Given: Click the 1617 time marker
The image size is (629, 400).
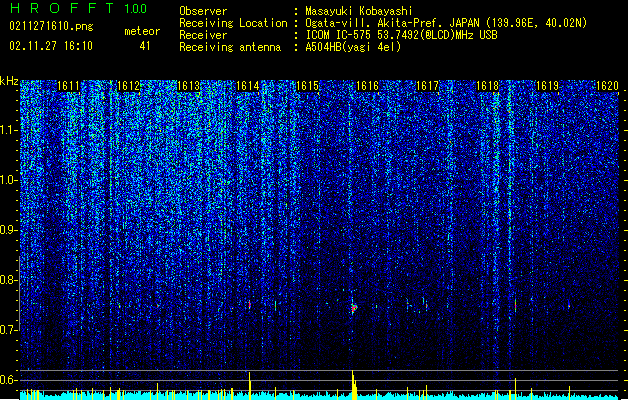Looking at the screenshot, I should coord(428,86).
